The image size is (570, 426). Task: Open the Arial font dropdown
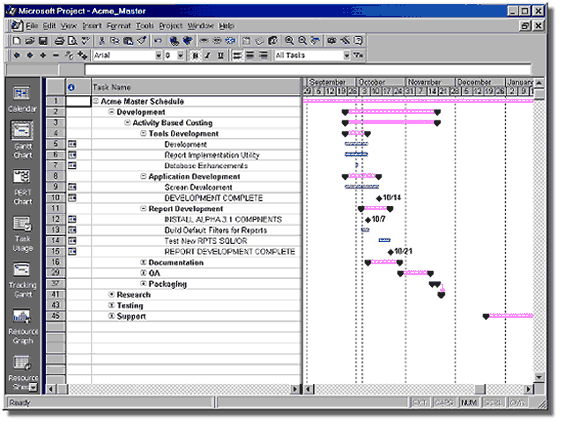(x=158, y=55)
